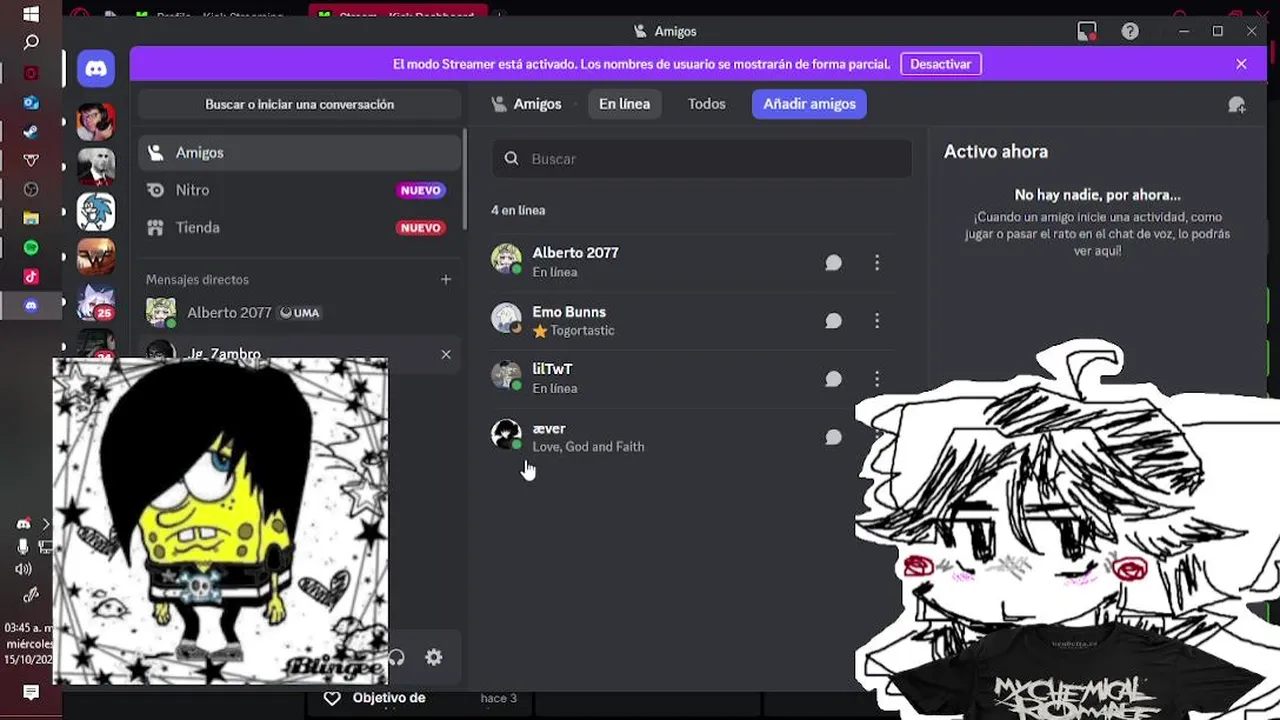This screenshot has width=1280, height=720.
Task: Click the NUEVO badge next to Nitro
Action: point(420,190)
